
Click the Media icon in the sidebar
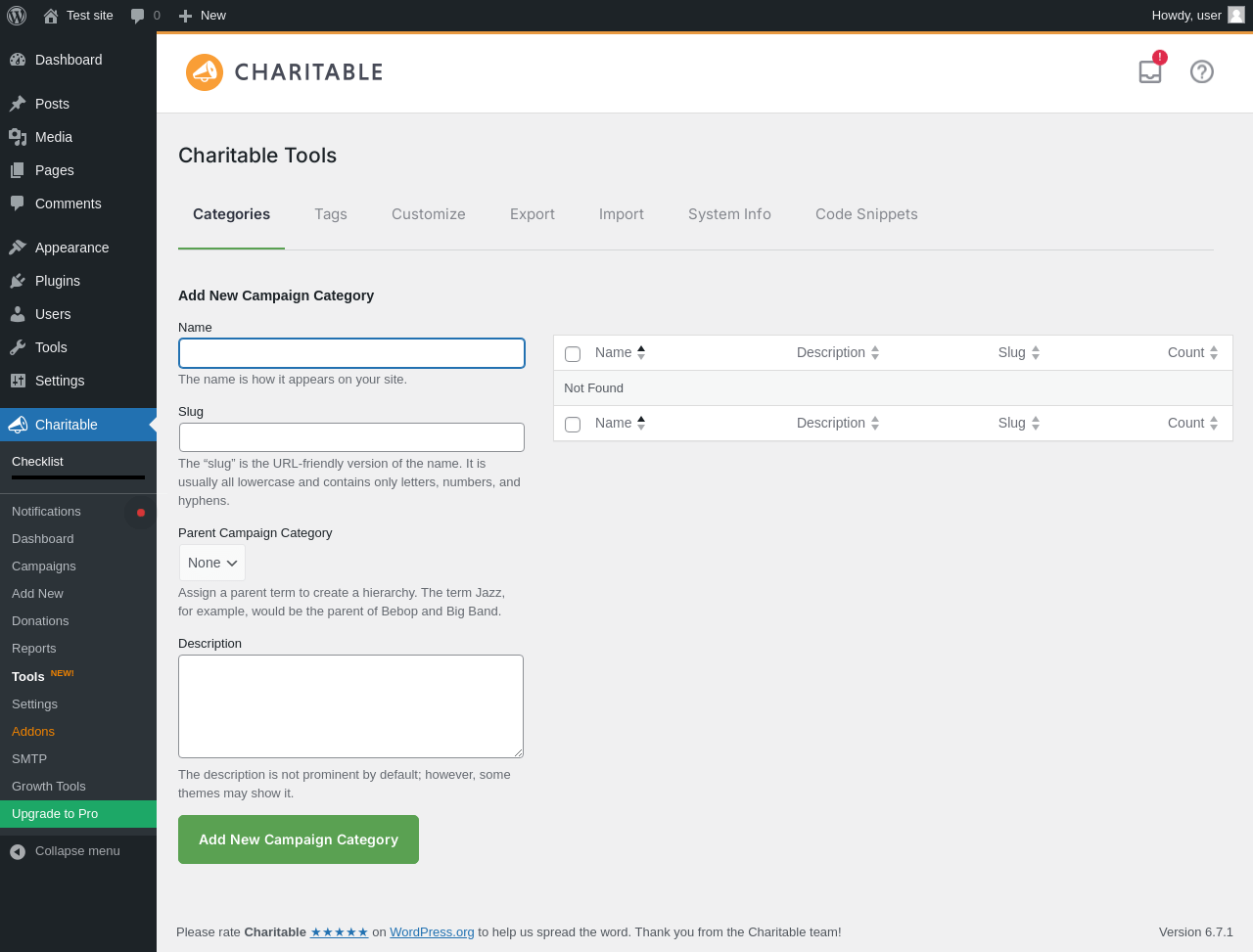tap(18, 137)
